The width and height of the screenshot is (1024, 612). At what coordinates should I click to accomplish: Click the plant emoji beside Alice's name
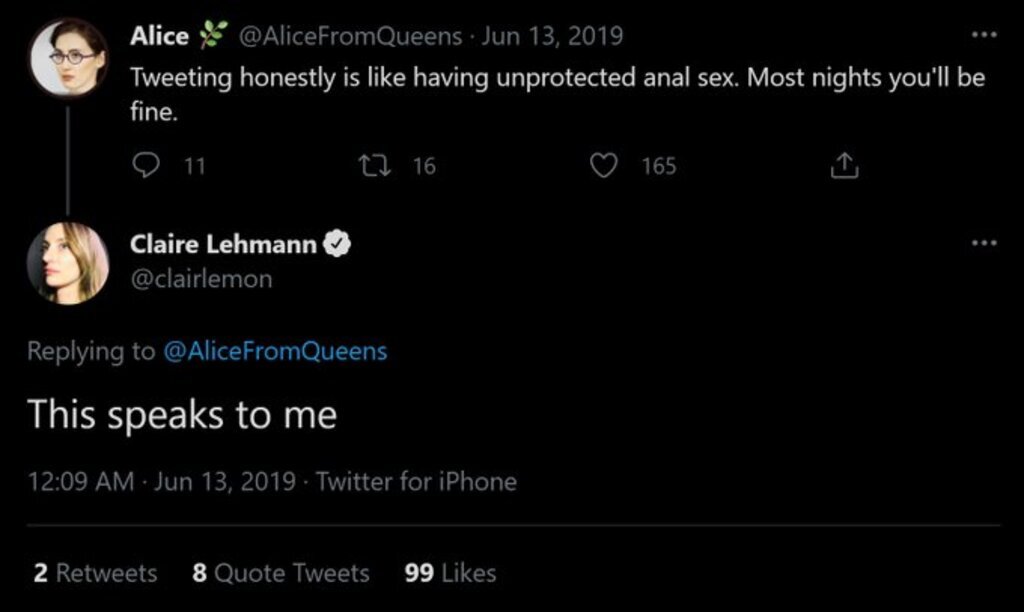tap(214, 36)
